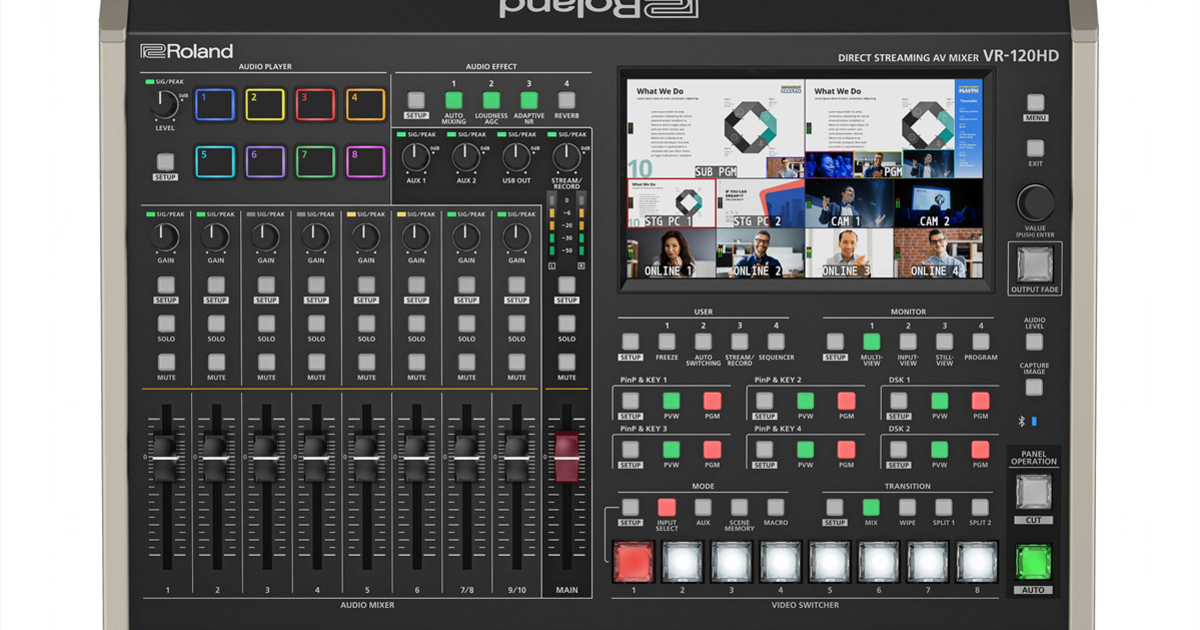
Task: Click the GAIN knob of channel 3
Action: pos(265,237)
